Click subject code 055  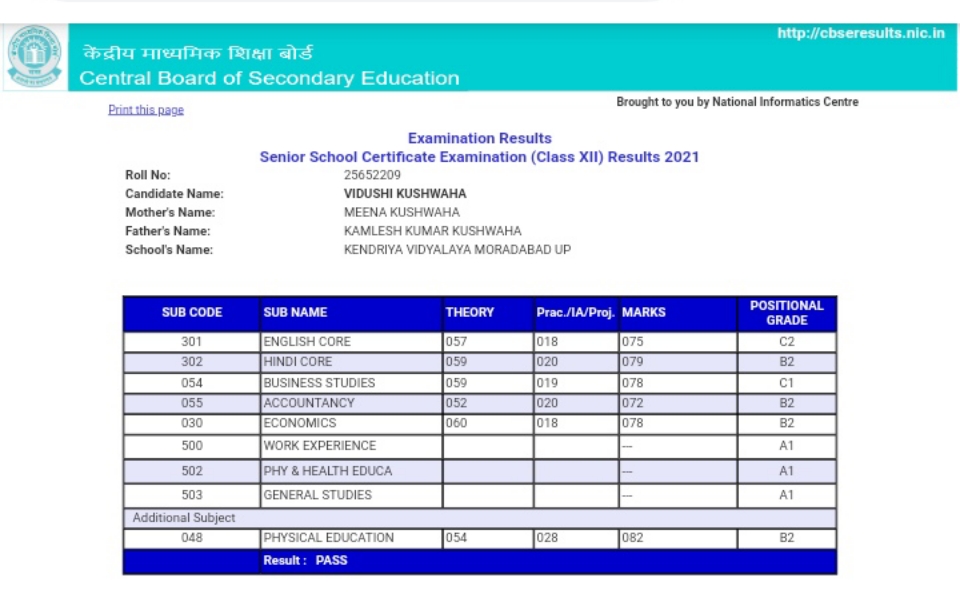[x=192, y=403]
